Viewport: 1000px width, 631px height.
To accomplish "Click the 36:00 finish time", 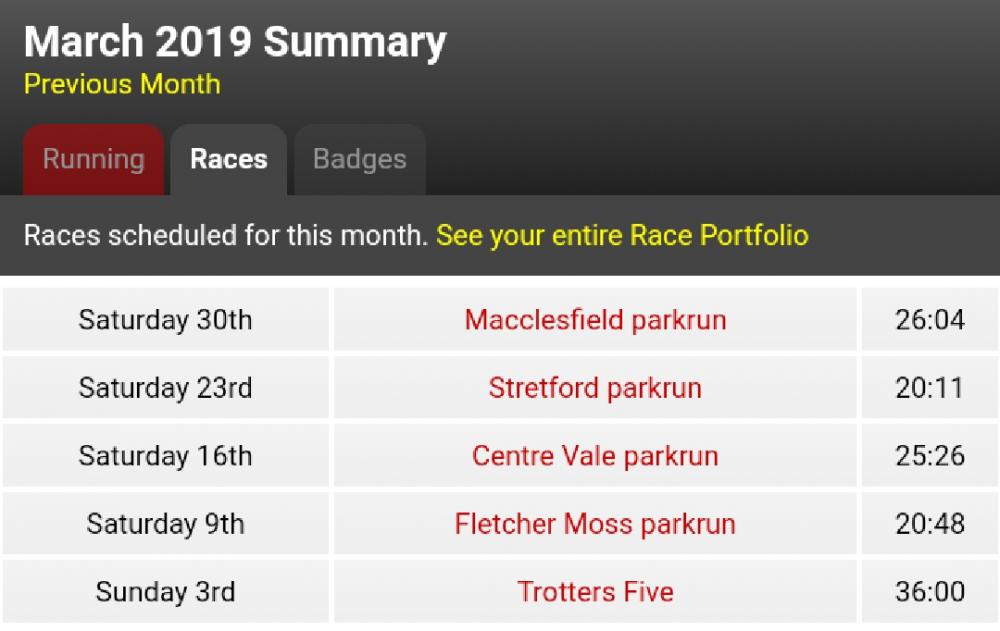I will [x=930, y=591].
